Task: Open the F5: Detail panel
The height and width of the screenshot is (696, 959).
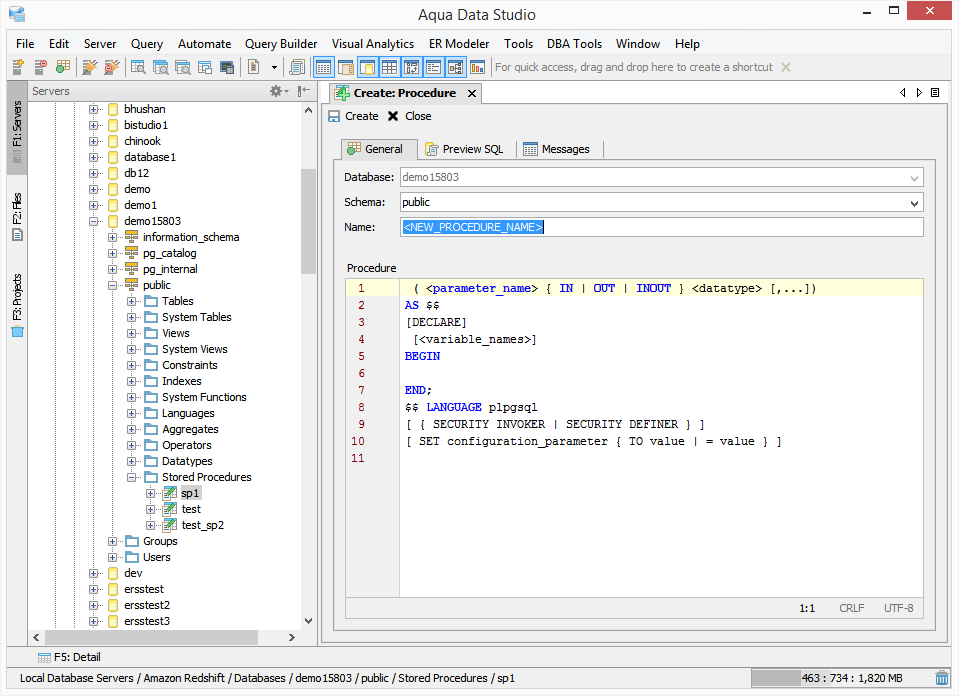Action: (69, 657)
